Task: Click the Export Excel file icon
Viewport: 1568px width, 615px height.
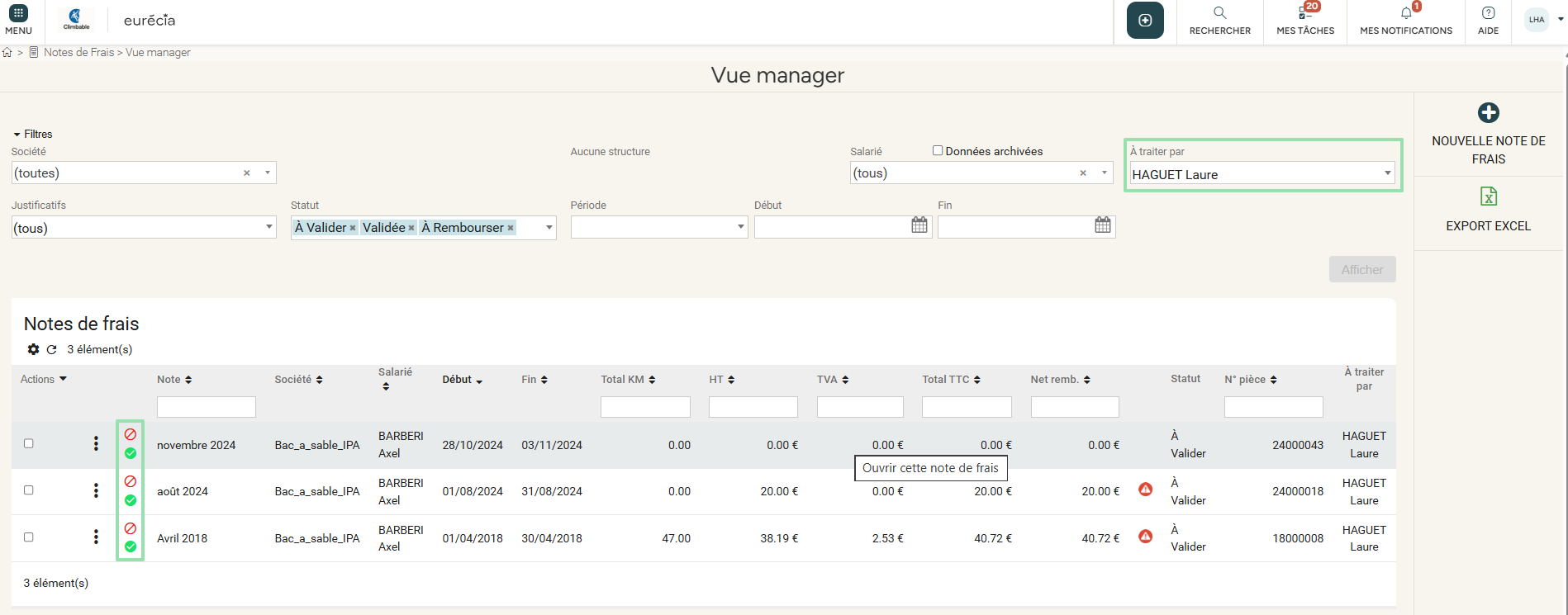Action: [1488, 196]
